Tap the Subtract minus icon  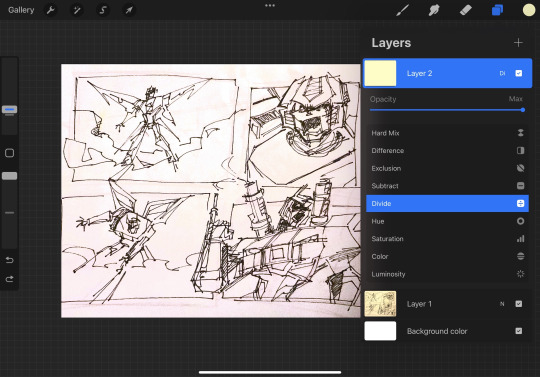(520, 186)
